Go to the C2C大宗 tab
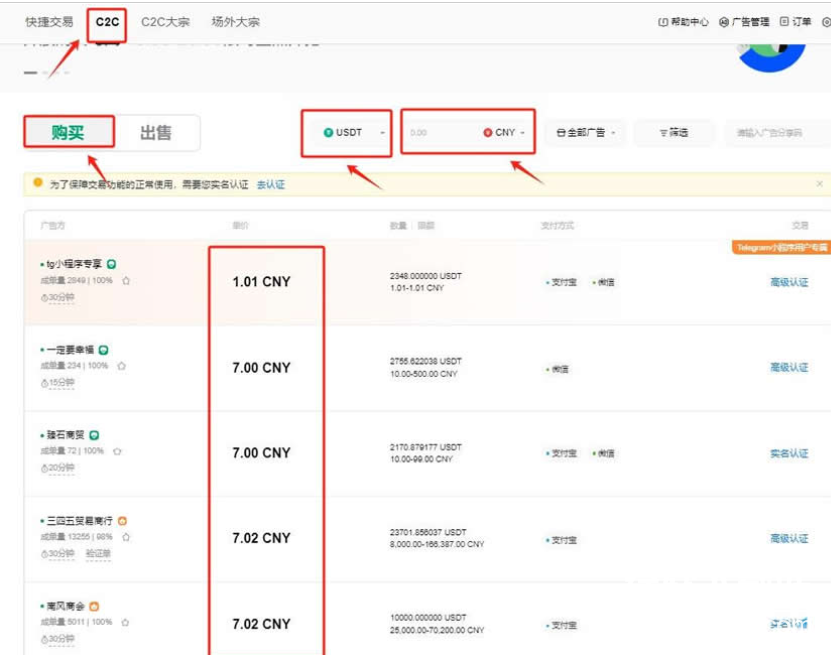831x655 pixels. tap(165, 21)
